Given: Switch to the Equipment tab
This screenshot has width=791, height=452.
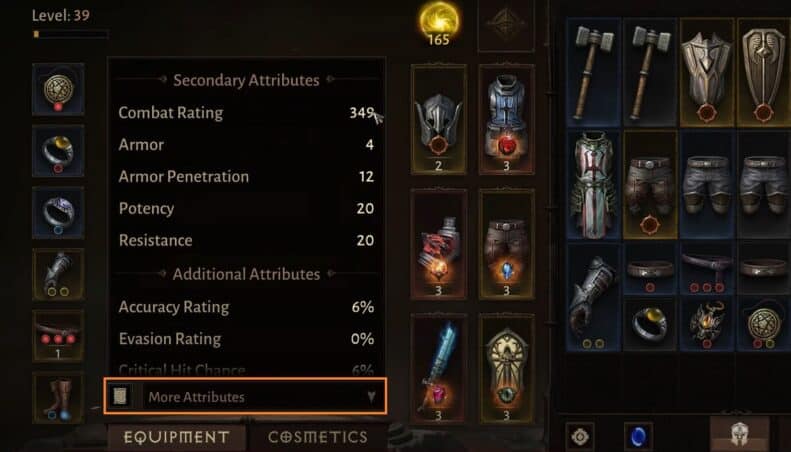Looking at the screenshot, I should point(177,437).
